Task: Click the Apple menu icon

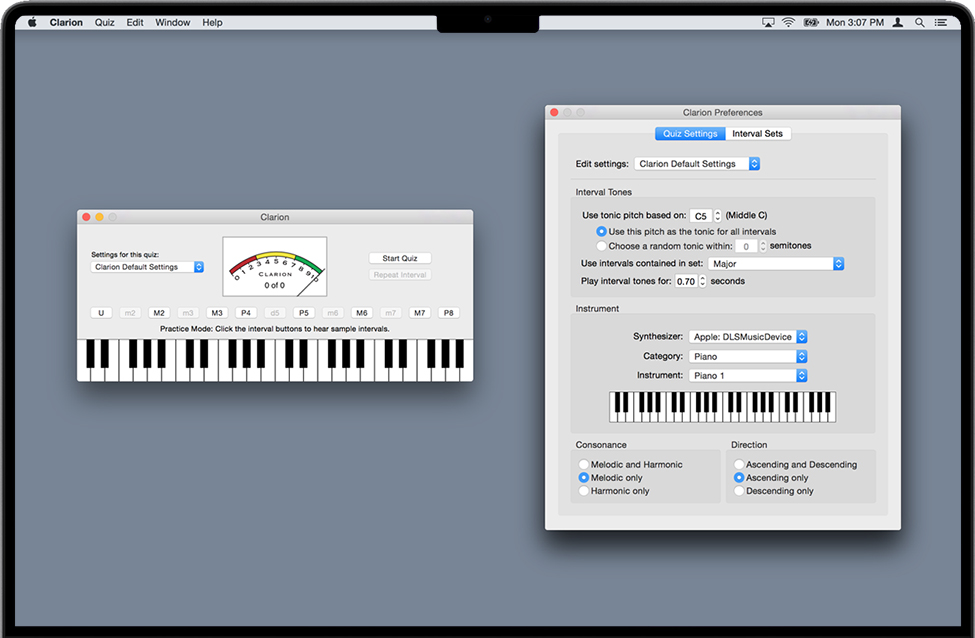Action: point(32,22)
